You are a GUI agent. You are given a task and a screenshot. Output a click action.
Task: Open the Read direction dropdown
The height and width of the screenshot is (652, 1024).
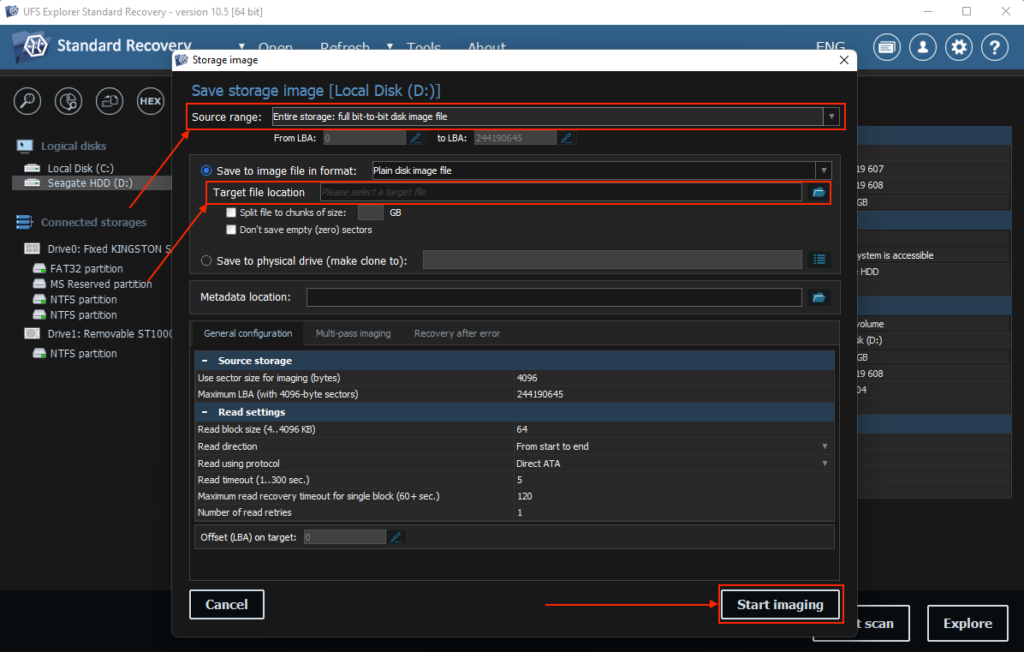click(824, 446)
